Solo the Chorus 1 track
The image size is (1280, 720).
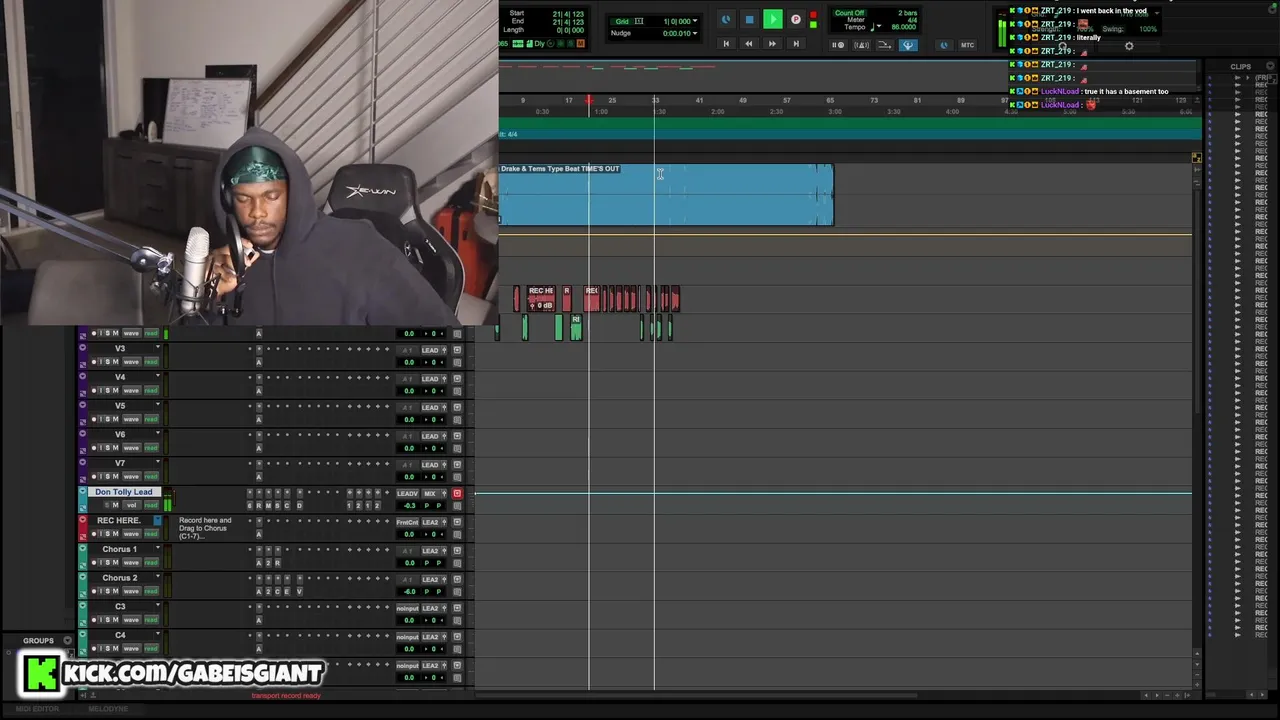coord(108,563)
